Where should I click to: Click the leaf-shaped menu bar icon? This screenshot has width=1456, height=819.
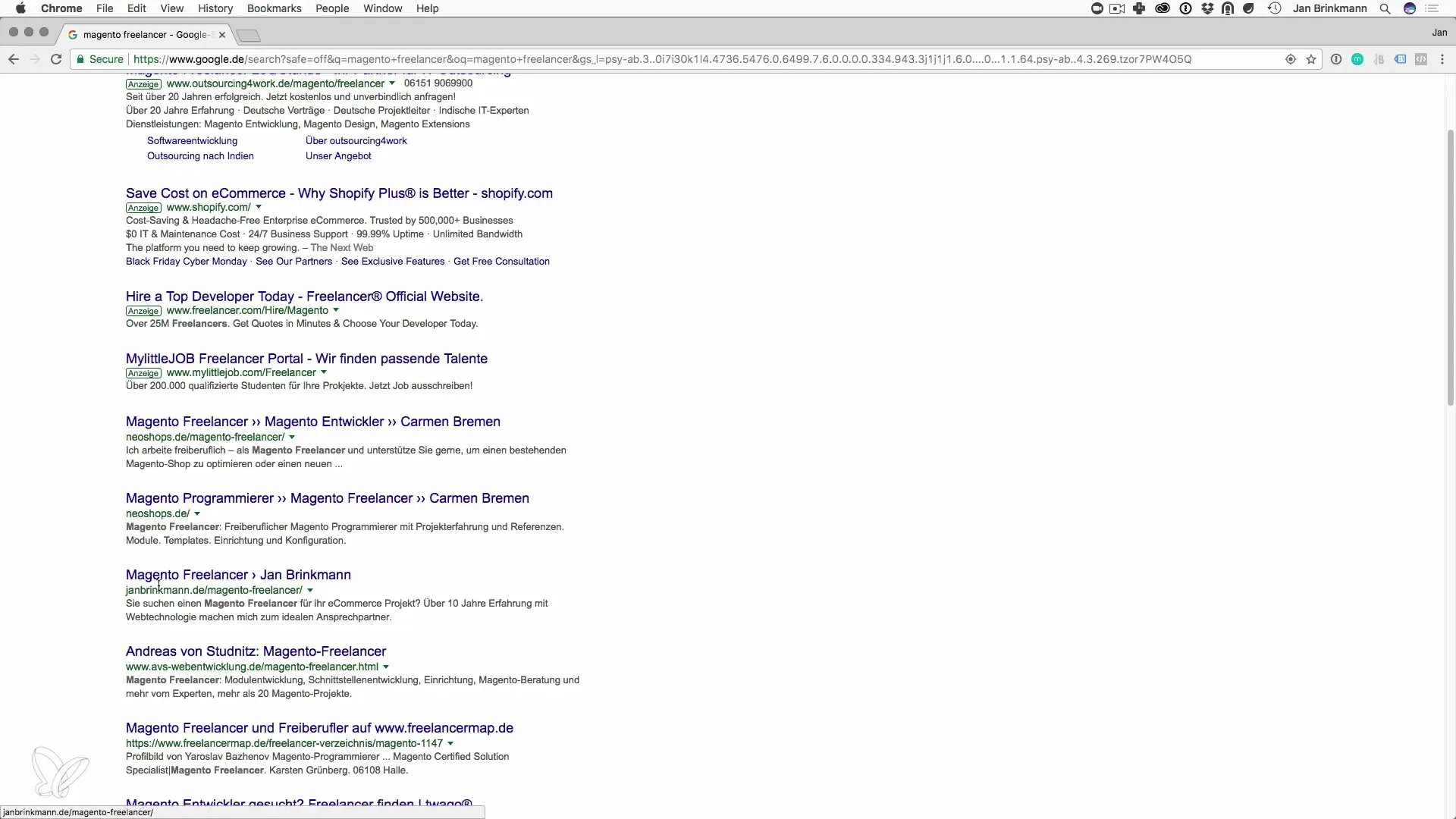coord(1249,8)
